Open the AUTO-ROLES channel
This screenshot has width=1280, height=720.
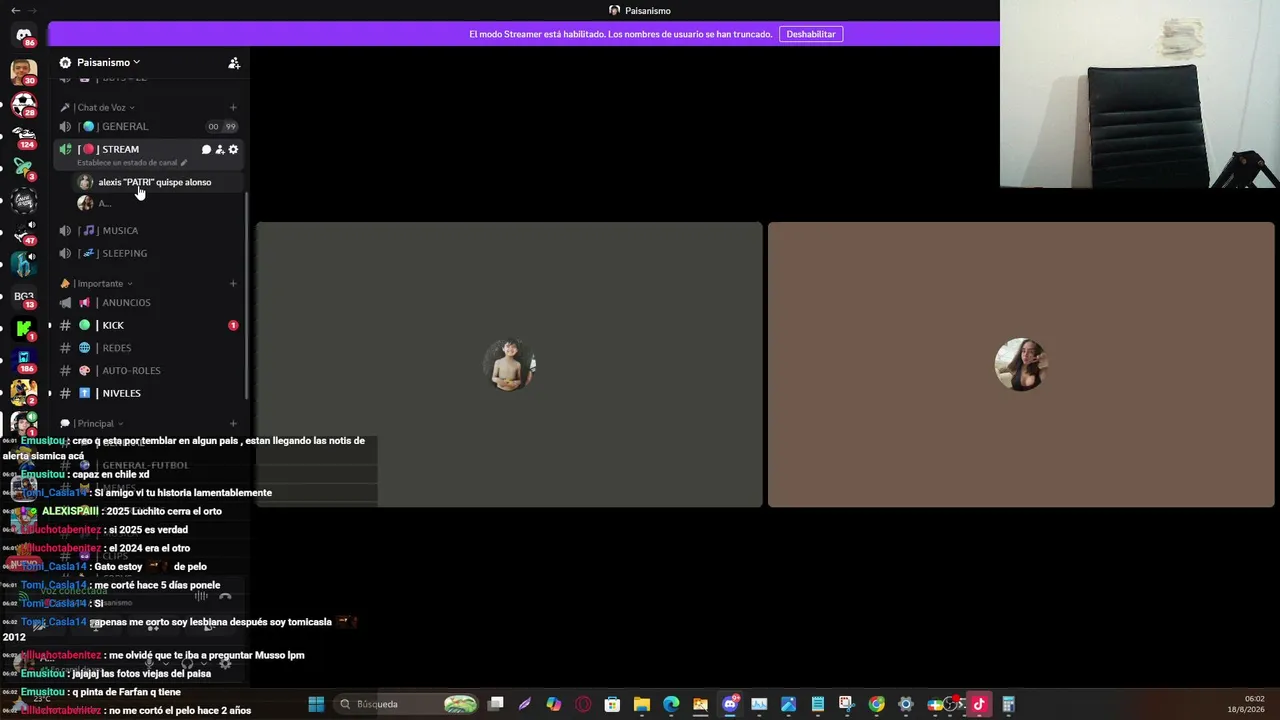tap(147, 371)
